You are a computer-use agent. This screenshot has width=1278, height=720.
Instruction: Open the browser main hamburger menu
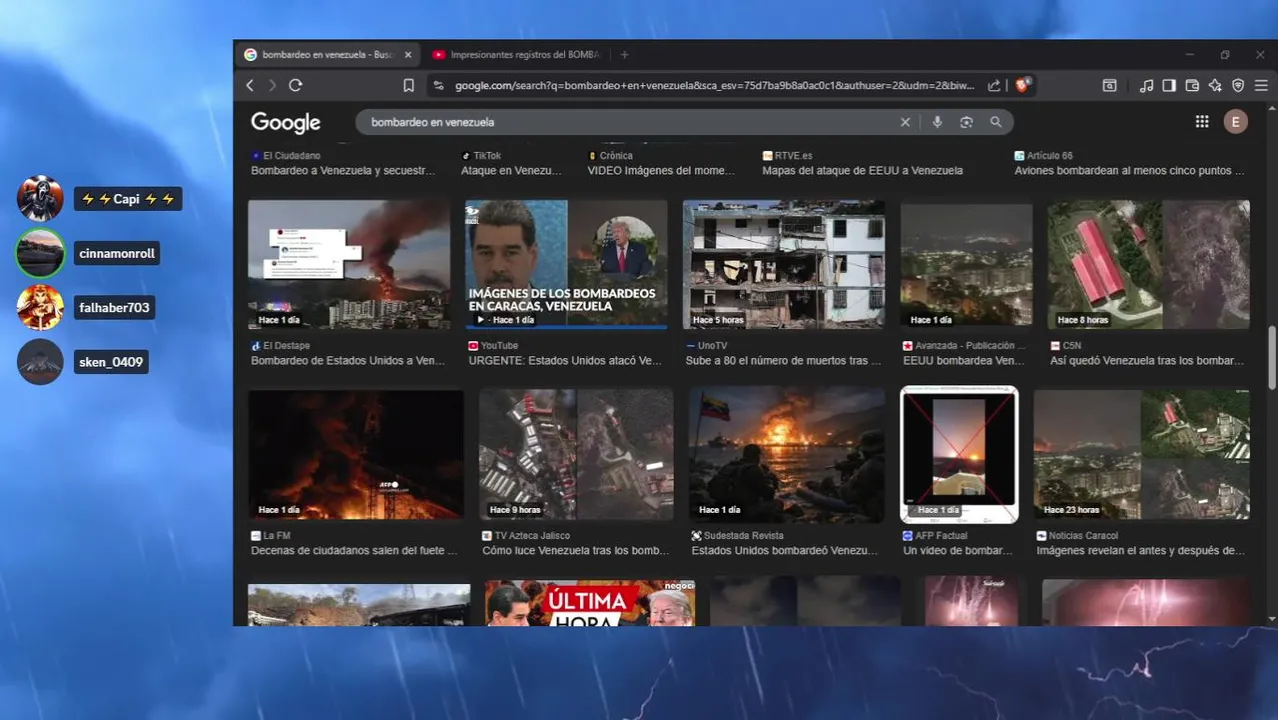[x=1261, y=86]
